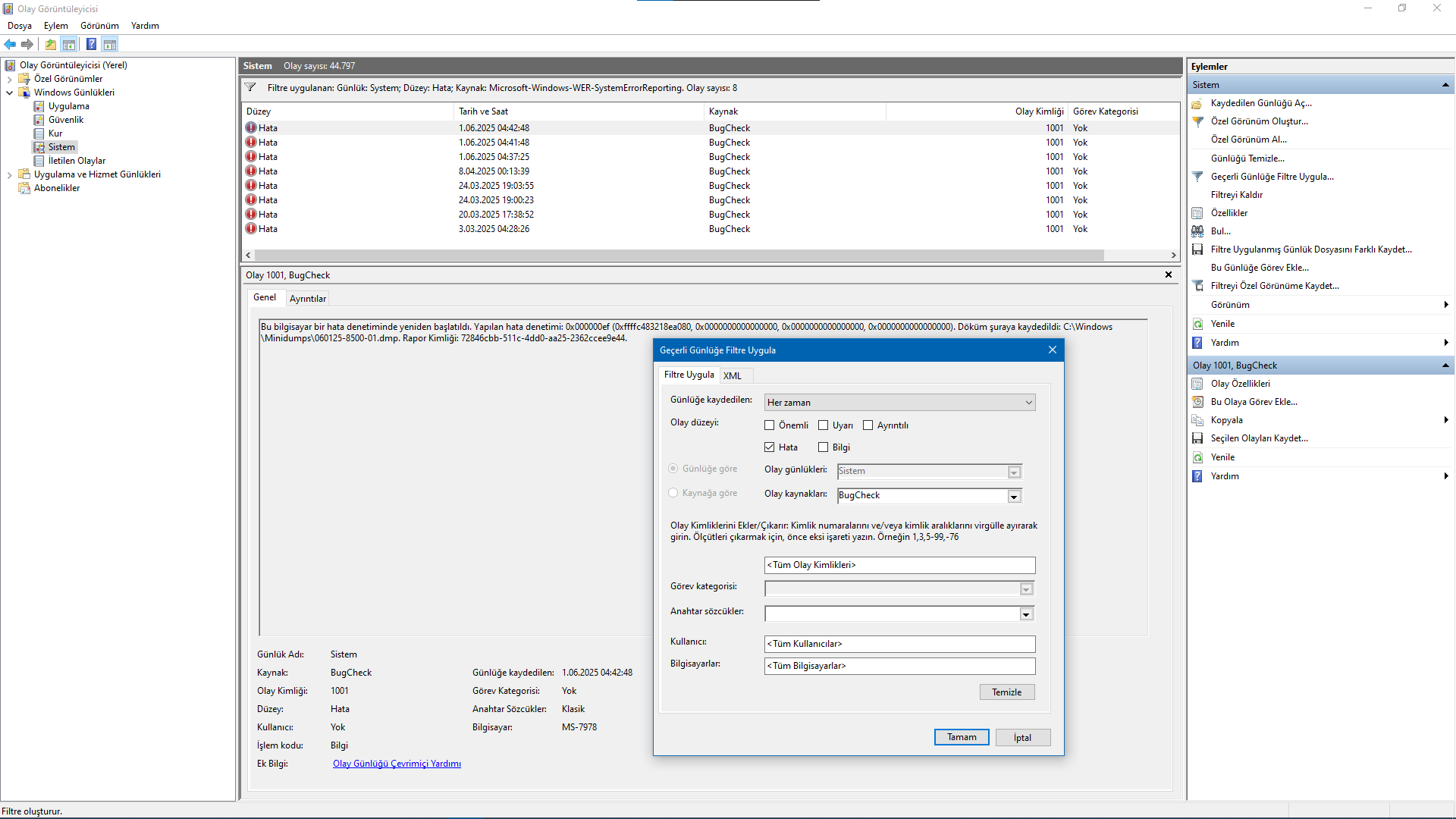Toggle the console tree toolbar icon
This screenshot has height=819, width=1456.
(x=69, y=44)
